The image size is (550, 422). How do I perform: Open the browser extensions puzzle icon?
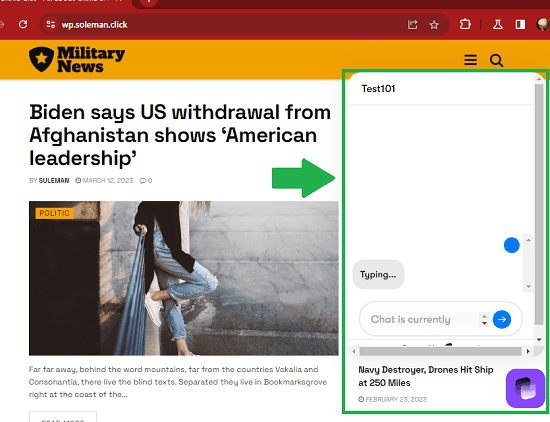[x=465, y=25]
